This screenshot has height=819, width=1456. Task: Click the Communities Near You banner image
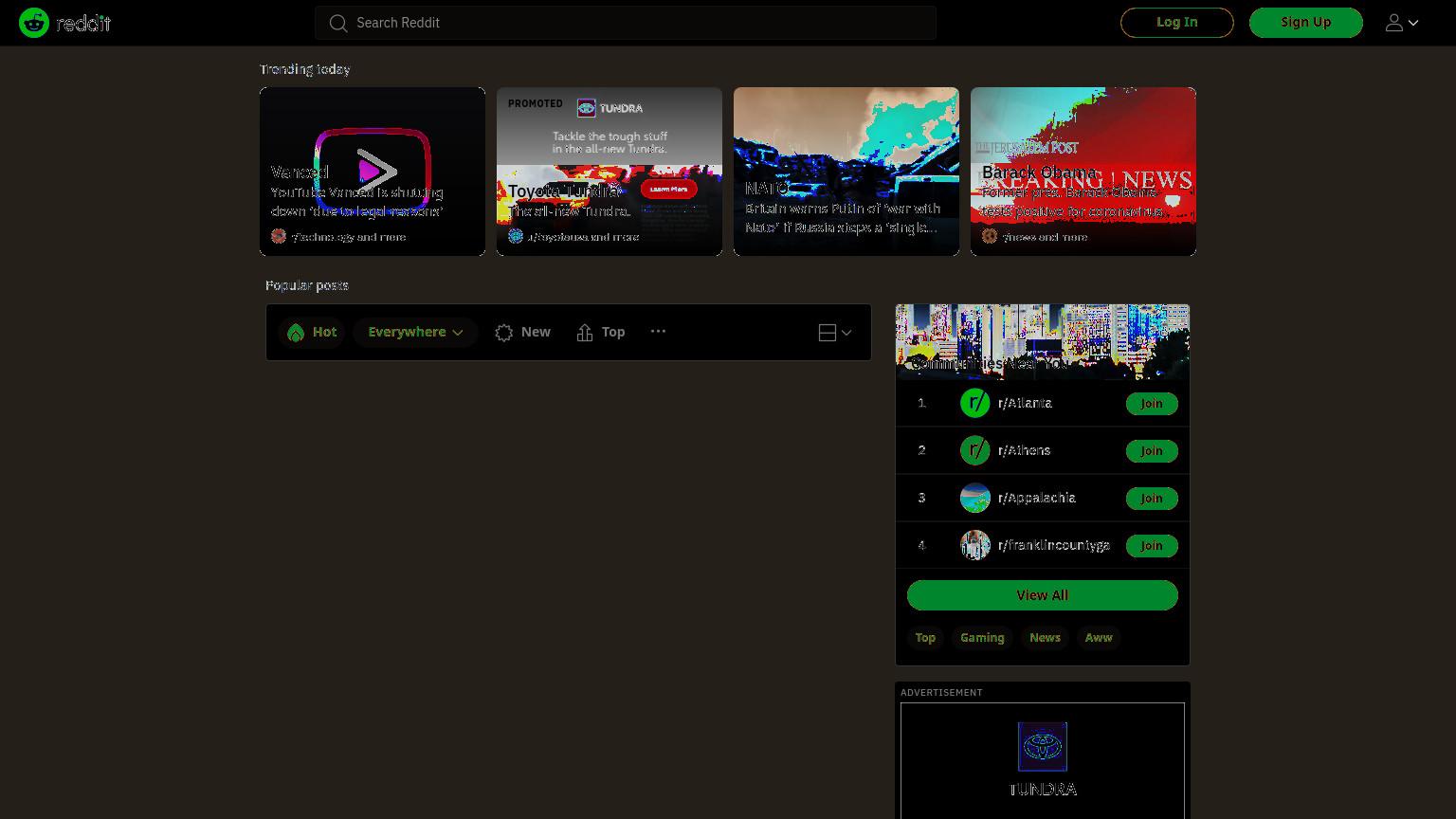tap(1043, 342)
